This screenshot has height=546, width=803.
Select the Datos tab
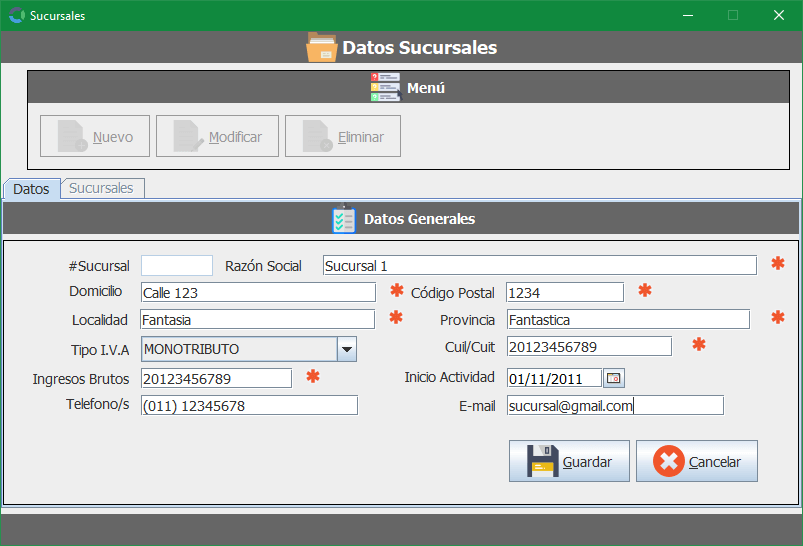(31, 188)
